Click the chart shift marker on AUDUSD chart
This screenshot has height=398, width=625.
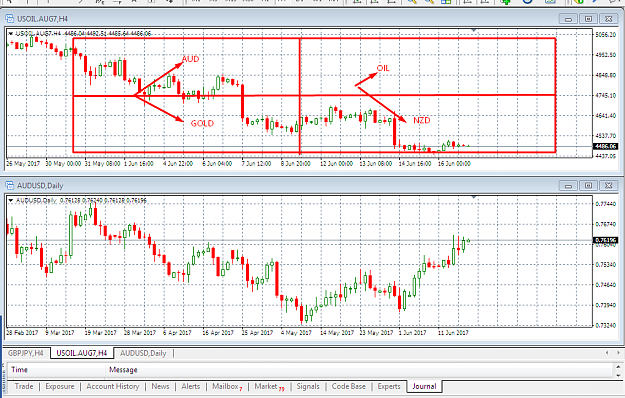click(474, 197)
